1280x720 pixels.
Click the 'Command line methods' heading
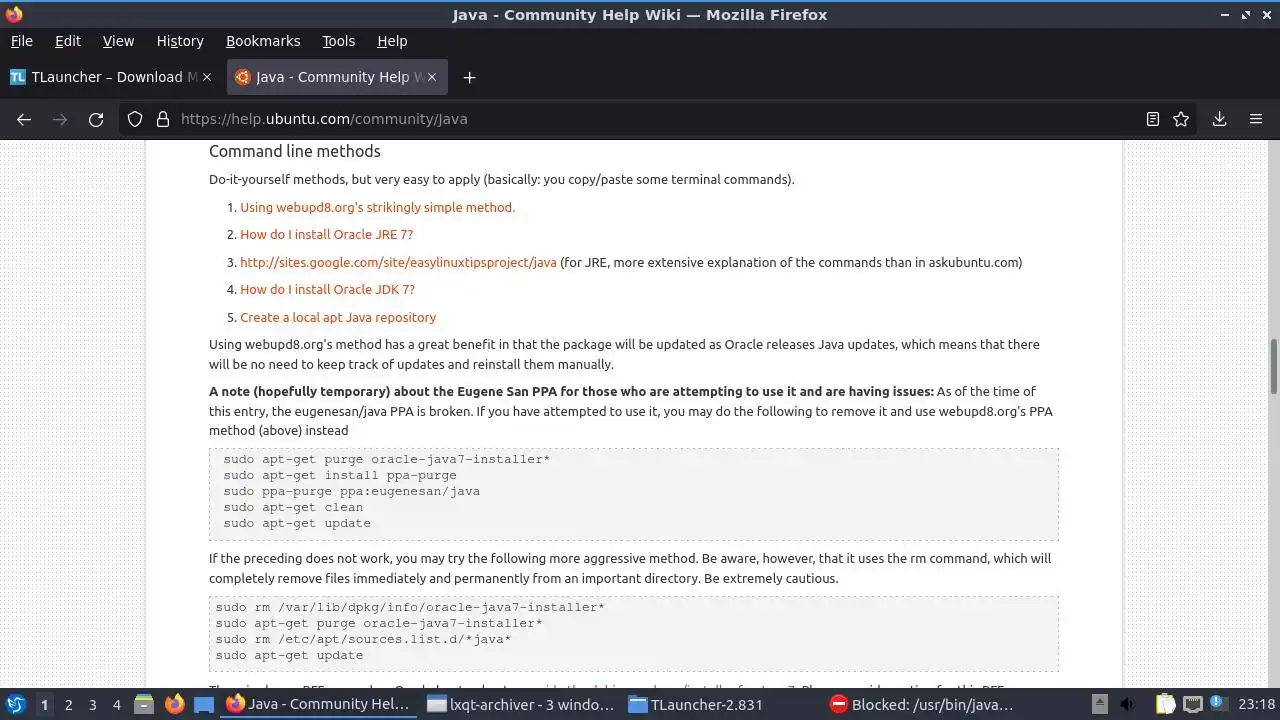295,151
